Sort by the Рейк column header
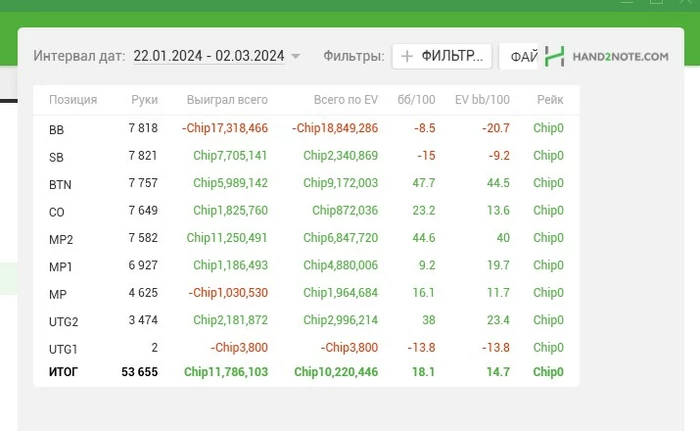The height and width of the screenshot is (431, 700). [x=550, y=100]
